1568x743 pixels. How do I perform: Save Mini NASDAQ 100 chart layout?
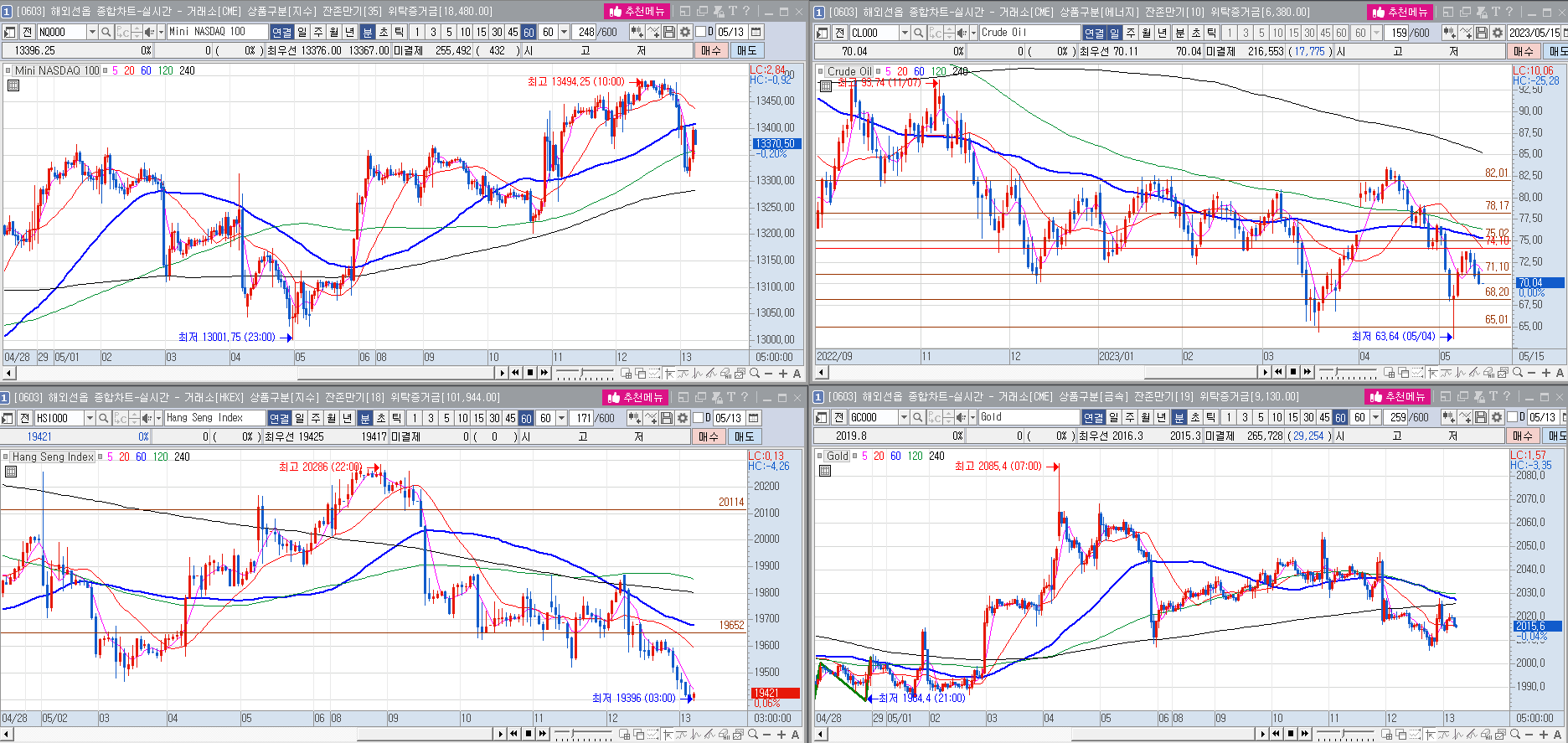[x=668, y=32]
